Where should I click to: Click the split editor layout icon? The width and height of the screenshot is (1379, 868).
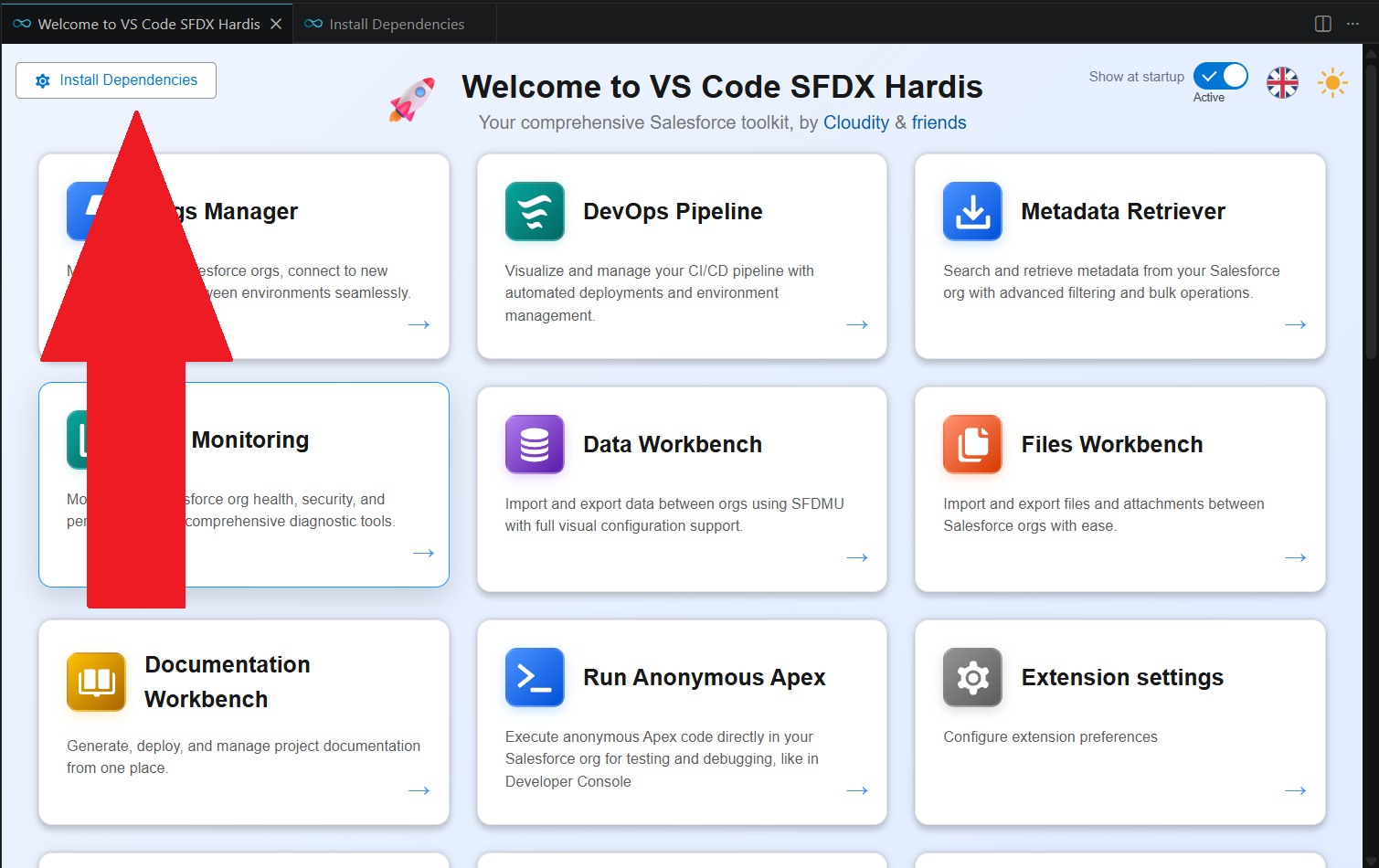pos(1322,24)
